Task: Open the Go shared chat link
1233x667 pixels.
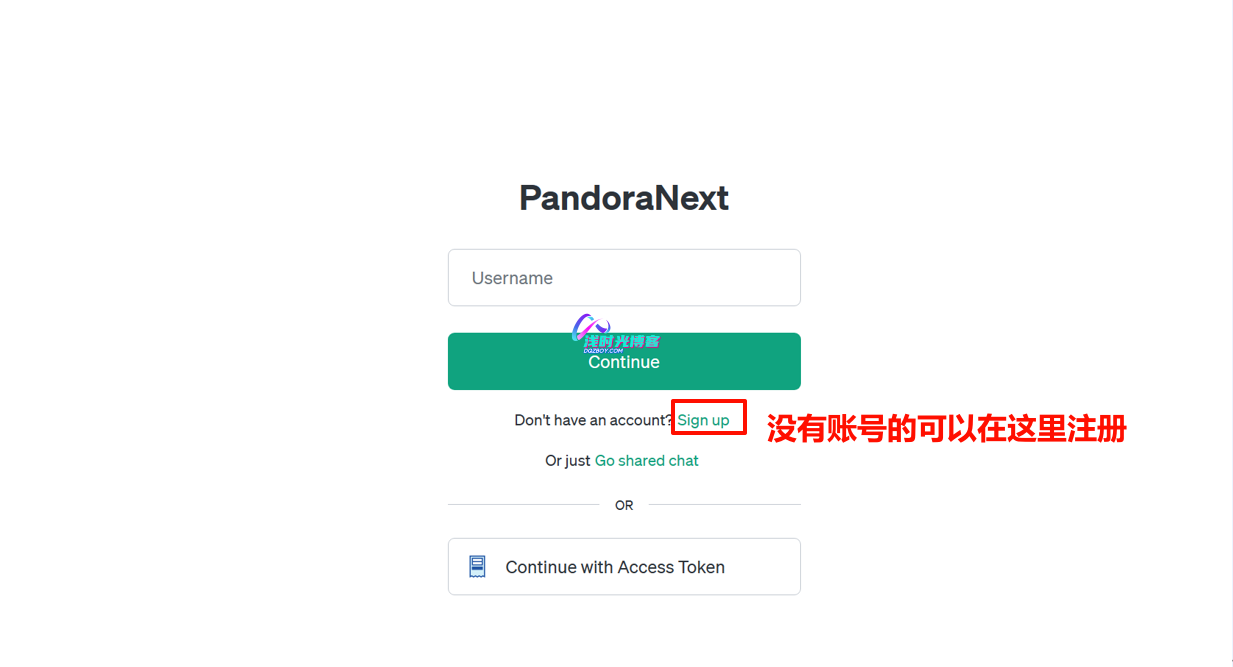Action: [647, 461]
